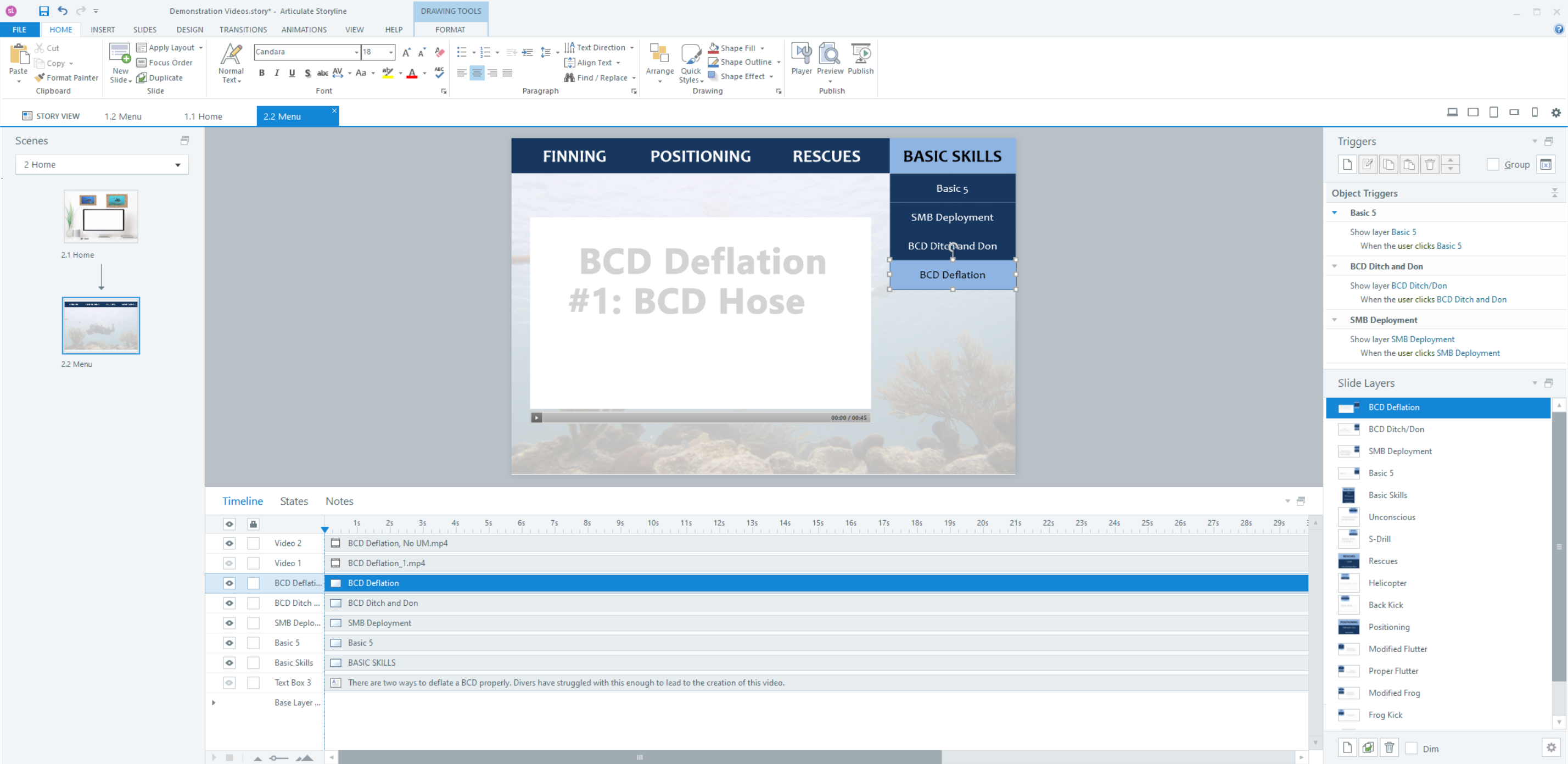Click the New Slide icon
The width and height of the screenshot is (1568, 764).
[x=120, y=54]
